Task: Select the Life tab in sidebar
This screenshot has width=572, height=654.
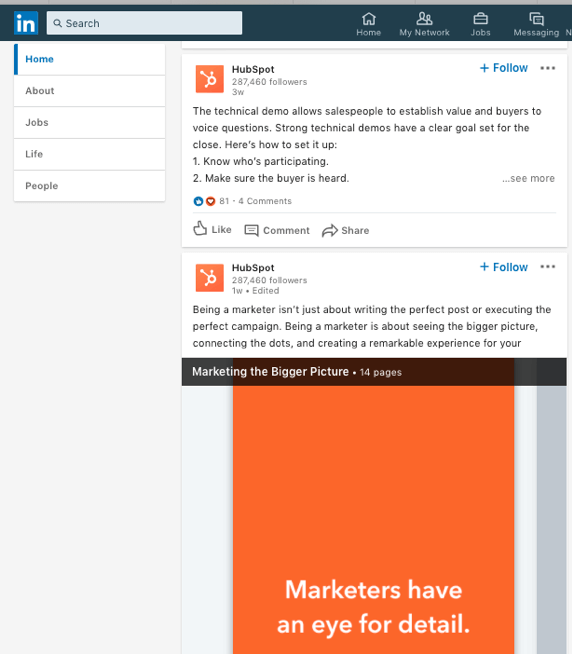Action: 89,154
